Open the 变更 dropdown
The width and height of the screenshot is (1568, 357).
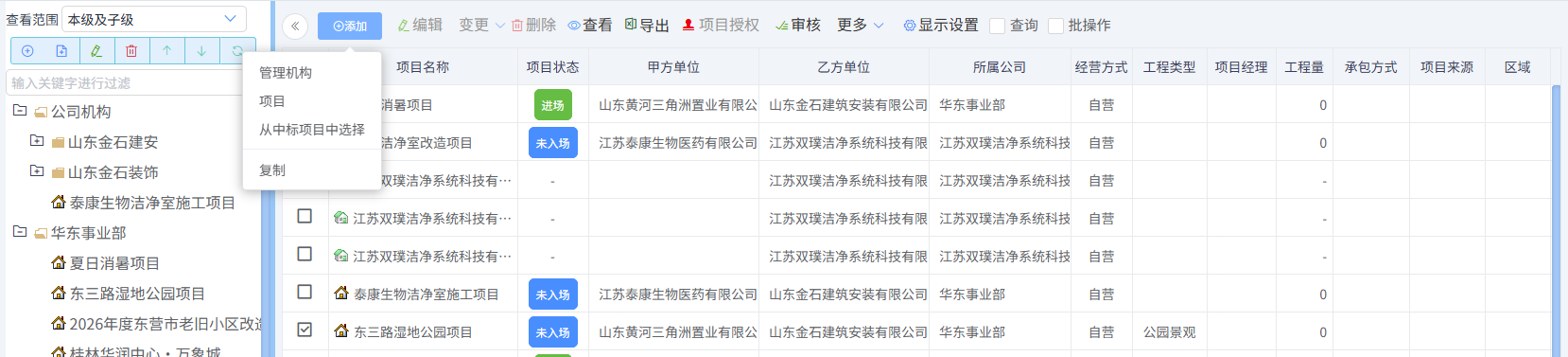(x=481, y=26)
